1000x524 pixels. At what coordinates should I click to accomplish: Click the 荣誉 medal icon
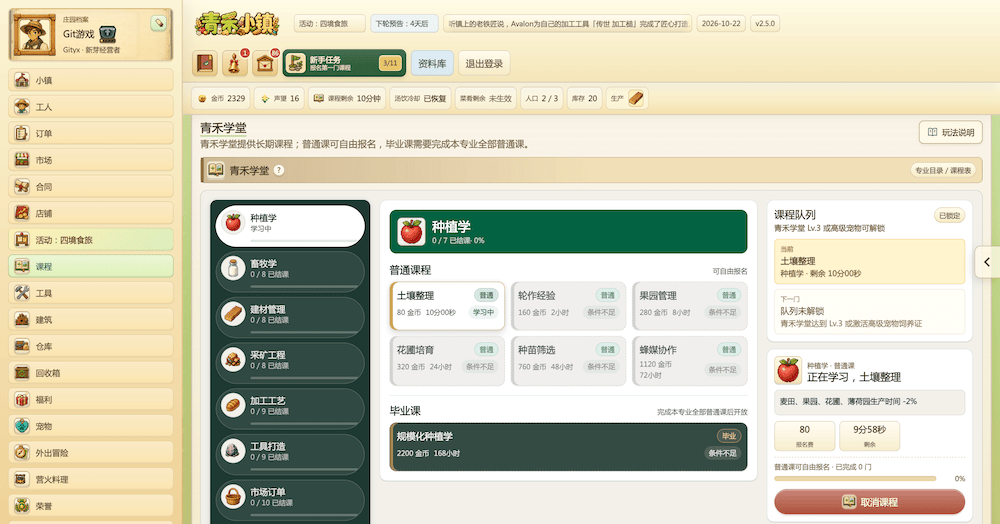click(22, 506)
